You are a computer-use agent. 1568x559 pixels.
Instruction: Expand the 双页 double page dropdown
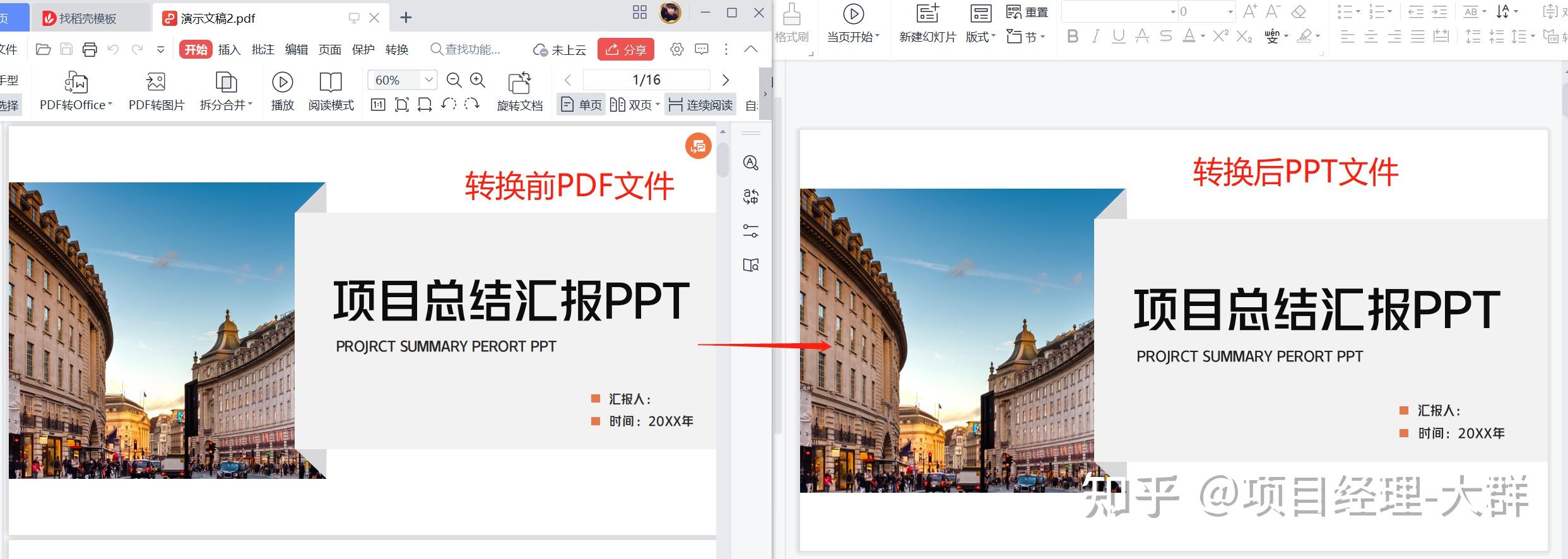(657, 105)
